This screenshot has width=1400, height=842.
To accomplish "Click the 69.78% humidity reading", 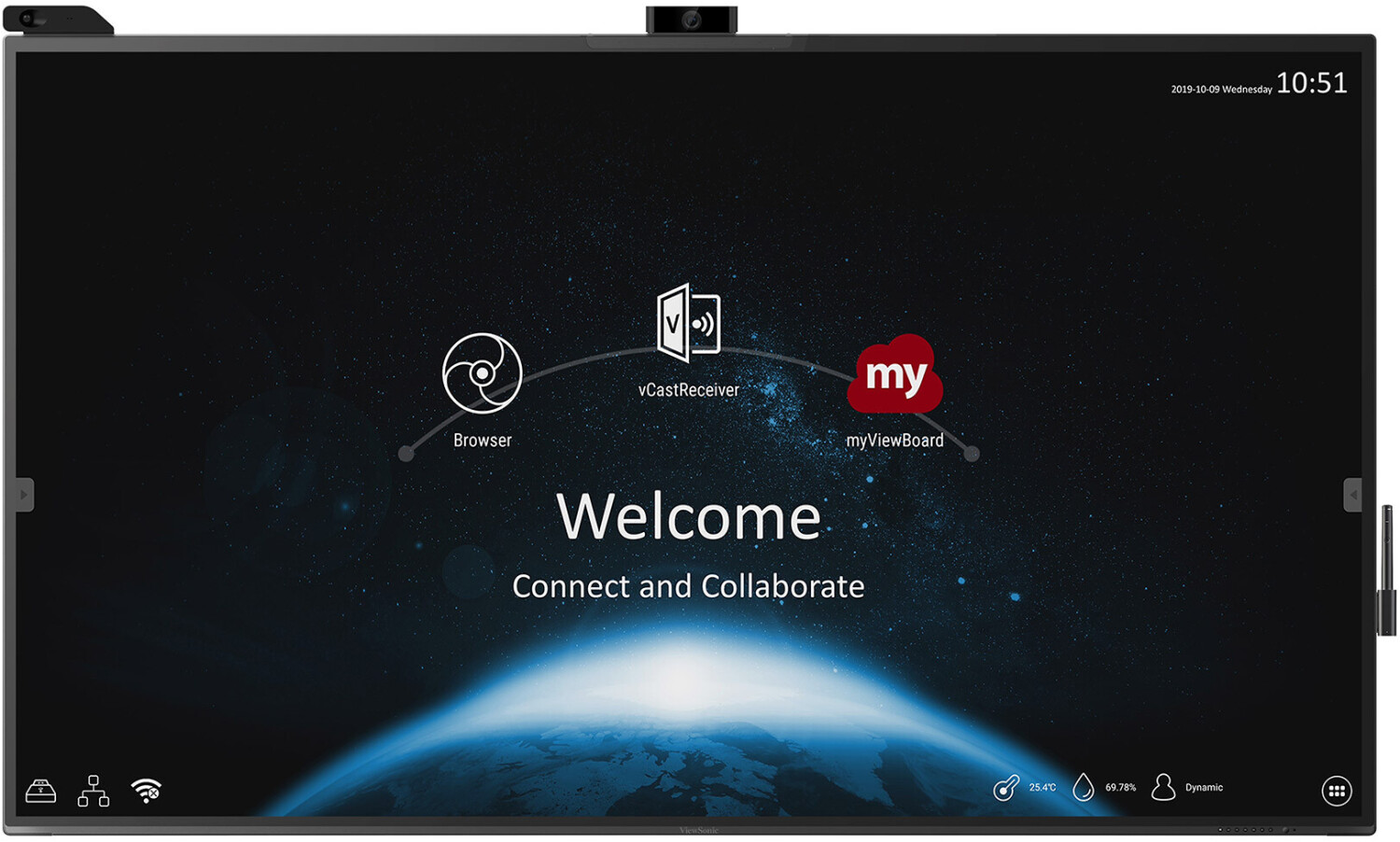I will pyautogui.click(x=1121, y=788).
